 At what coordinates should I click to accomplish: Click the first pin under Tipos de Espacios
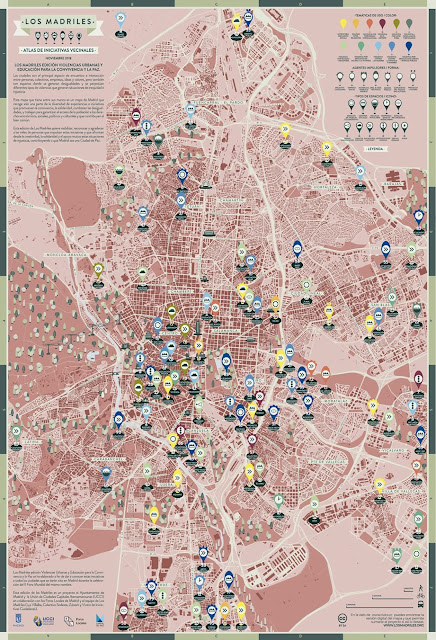click(x=351, y=105)
